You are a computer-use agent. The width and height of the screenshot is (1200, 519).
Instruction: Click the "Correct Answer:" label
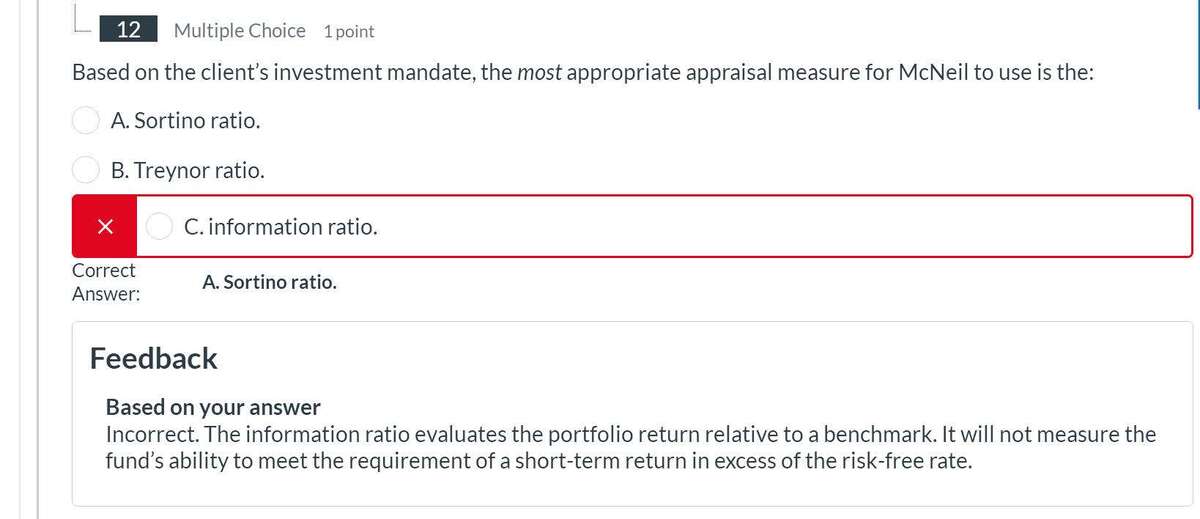tap(105, 282)
